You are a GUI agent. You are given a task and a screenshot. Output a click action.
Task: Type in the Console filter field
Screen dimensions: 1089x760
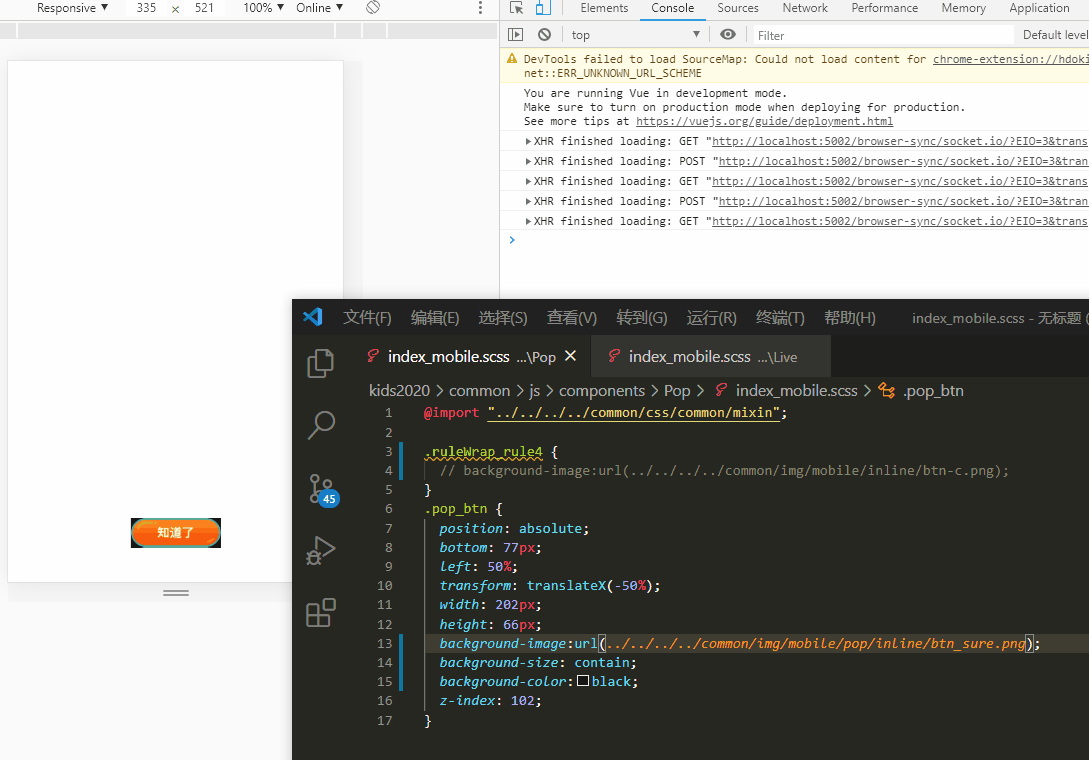pos(850,34)
